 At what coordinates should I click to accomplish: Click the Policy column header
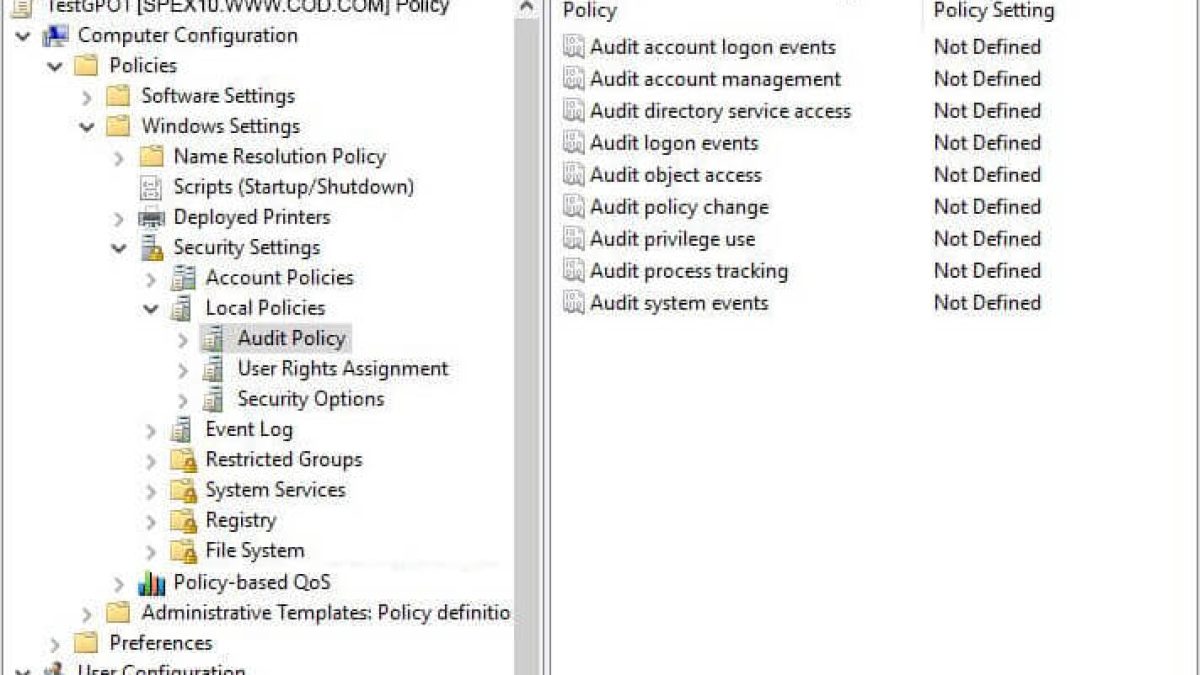point(590,11)
